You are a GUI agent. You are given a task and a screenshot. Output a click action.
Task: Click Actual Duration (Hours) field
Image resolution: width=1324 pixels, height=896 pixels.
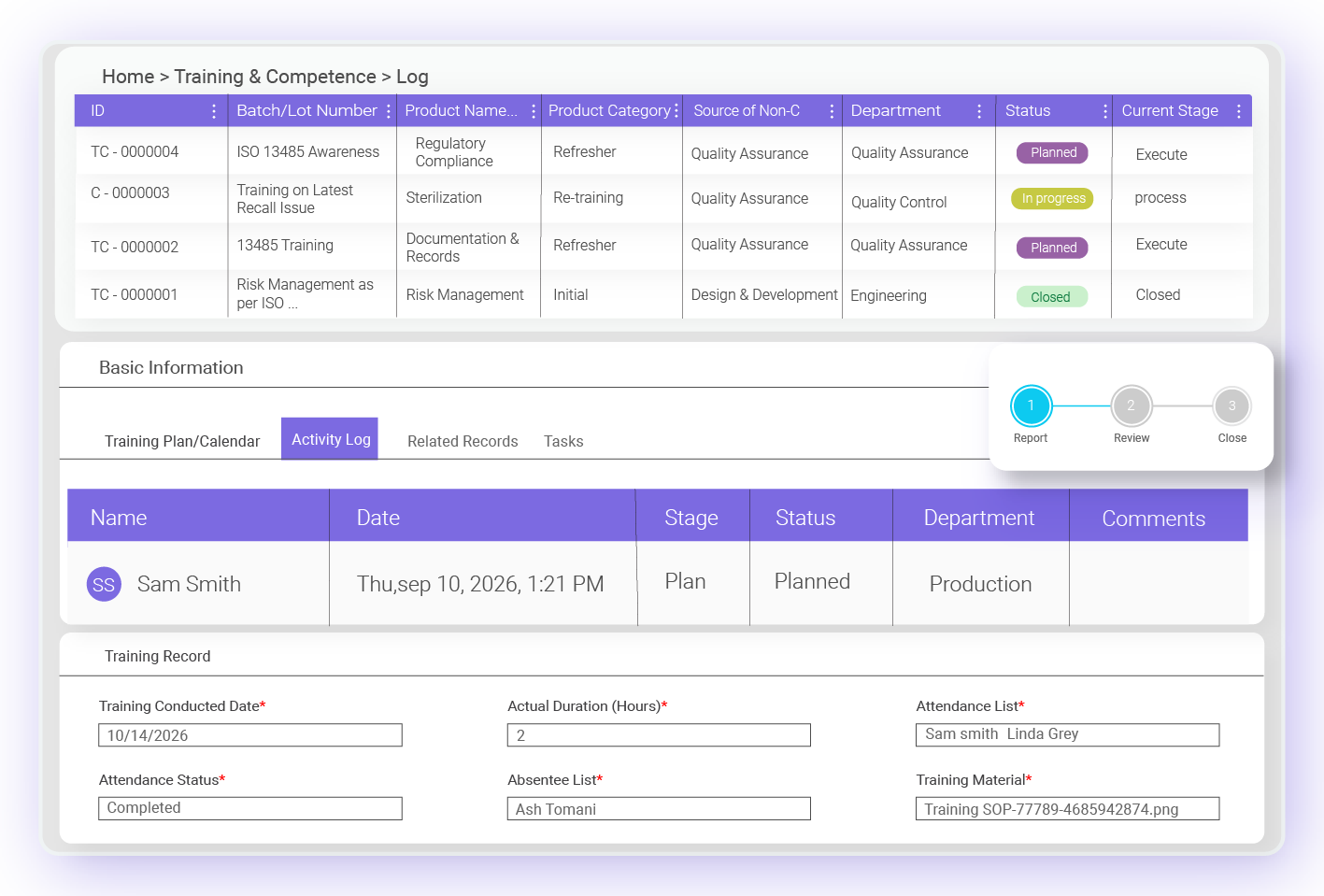(x=659, y=735)
